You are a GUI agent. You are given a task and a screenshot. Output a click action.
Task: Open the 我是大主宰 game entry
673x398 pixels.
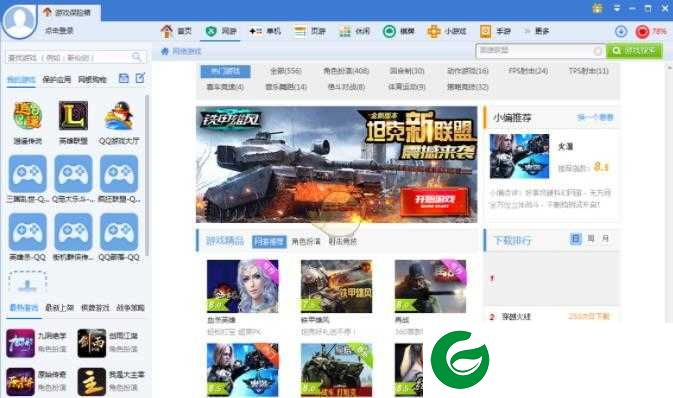pos(111,382)
